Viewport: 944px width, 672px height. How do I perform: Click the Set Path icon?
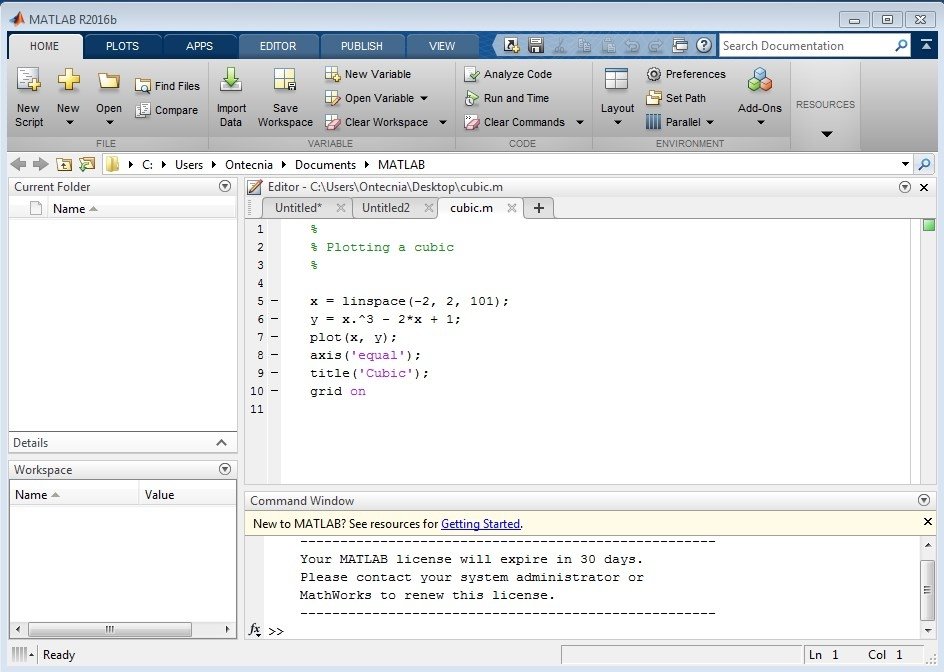pyautogui.click(x=654, y=98)
